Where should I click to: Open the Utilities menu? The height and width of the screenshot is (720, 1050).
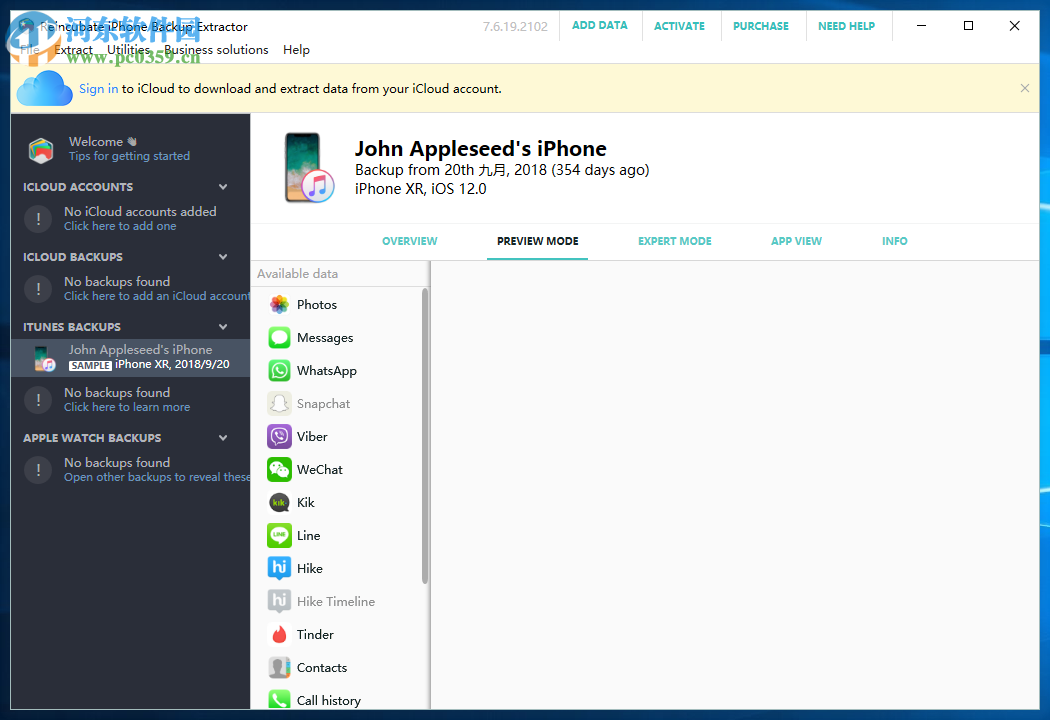click(x=128, y=49)
